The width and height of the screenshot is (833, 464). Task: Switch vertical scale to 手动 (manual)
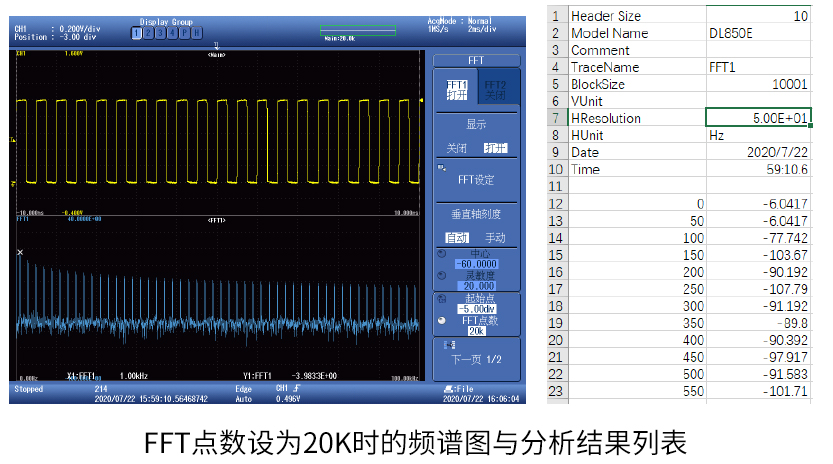pos(495,237)
